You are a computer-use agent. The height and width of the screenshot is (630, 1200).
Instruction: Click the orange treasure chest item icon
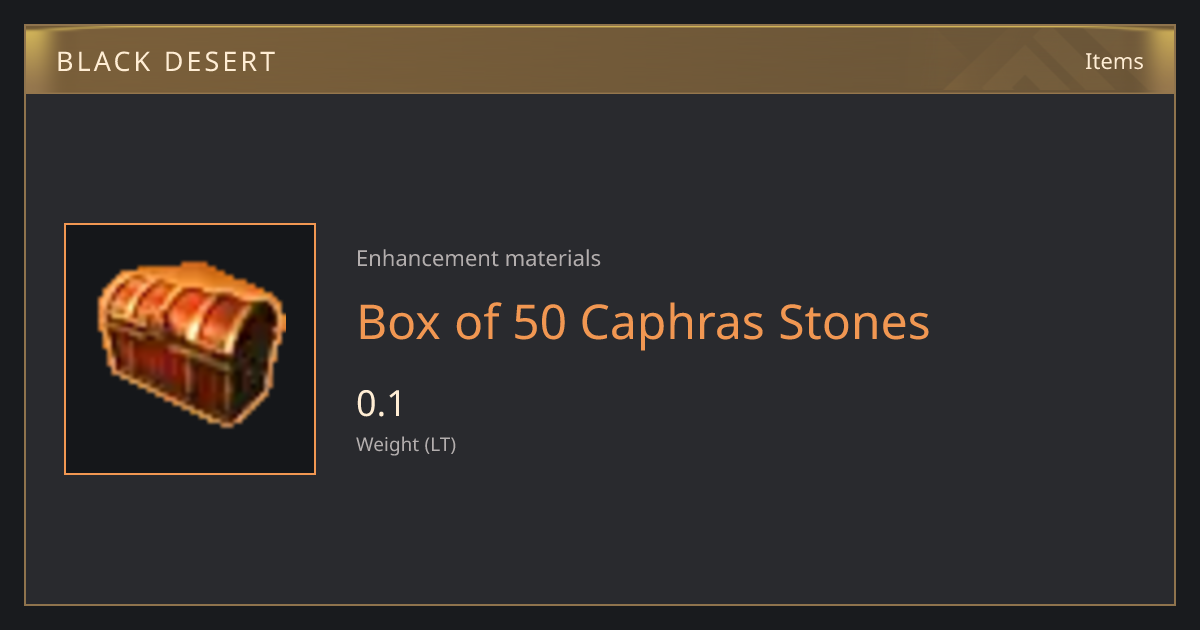pos(190,343)
